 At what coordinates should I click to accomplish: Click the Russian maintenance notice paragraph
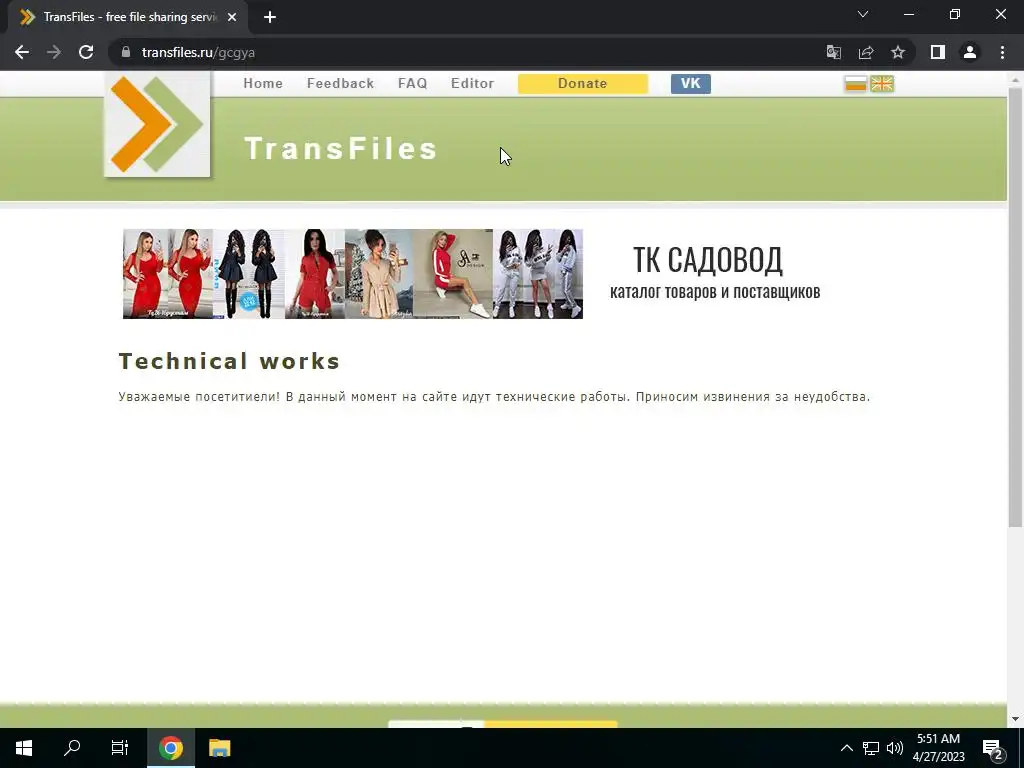(494, 396)
